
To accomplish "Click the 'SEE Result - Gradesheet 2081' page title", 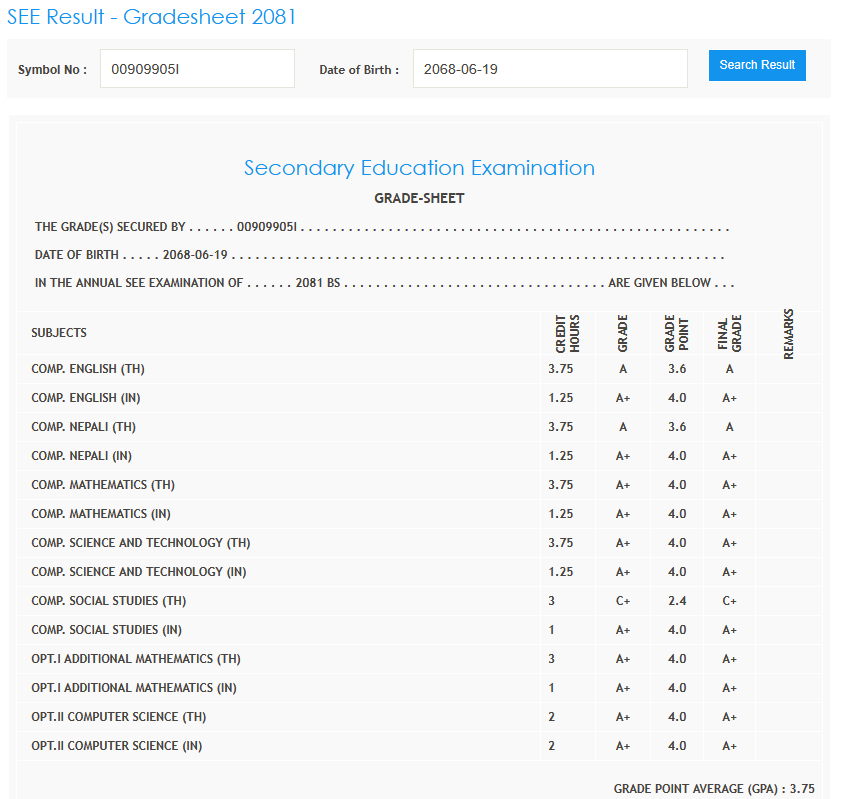I will click(151, 17).
